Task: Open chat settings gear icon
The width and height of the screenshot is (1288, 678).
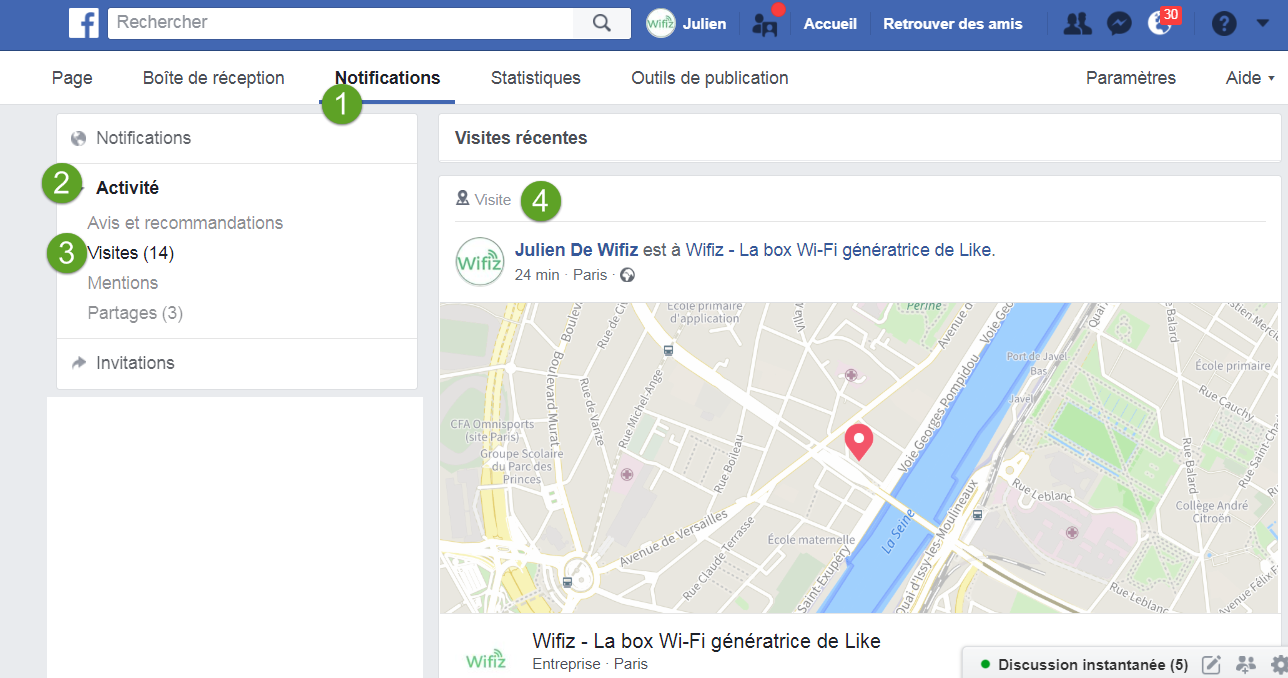Action: pyautogui.click(x=1278, y=664)
